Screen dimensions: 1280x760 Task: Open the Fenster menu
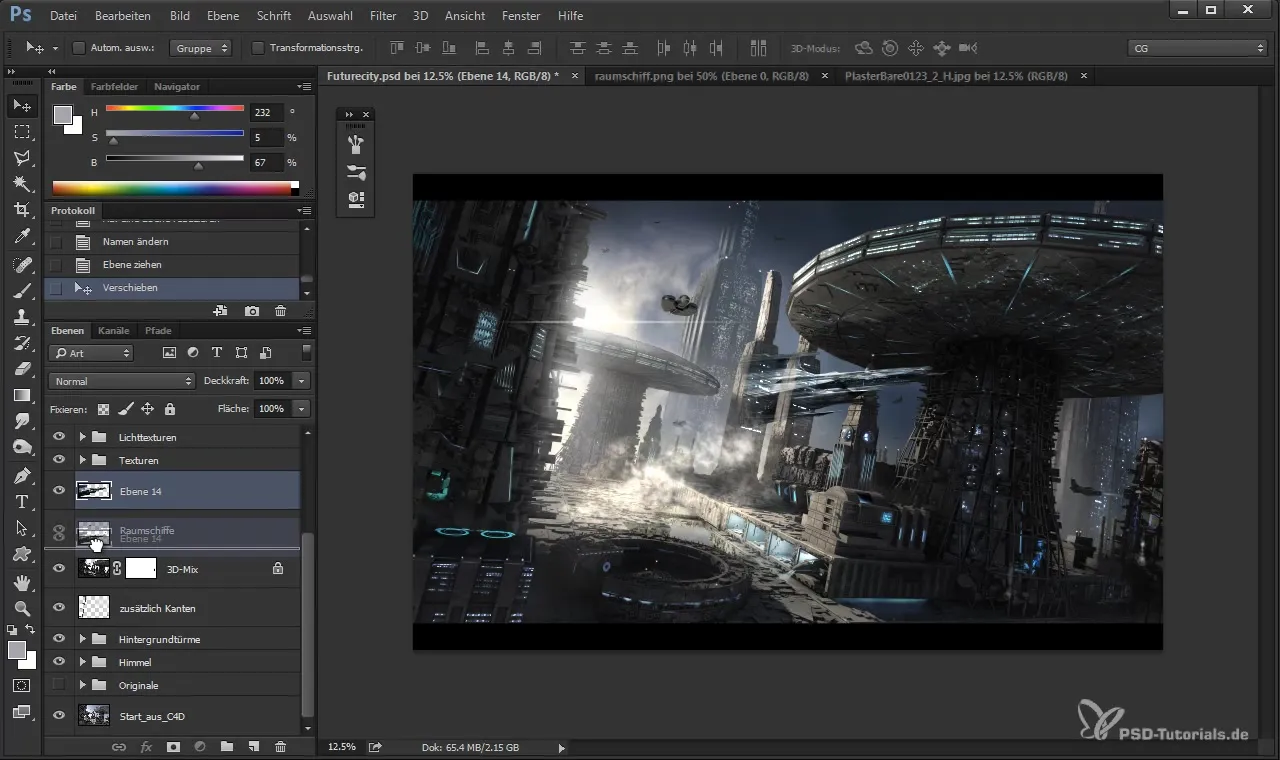tap(521, 16)
